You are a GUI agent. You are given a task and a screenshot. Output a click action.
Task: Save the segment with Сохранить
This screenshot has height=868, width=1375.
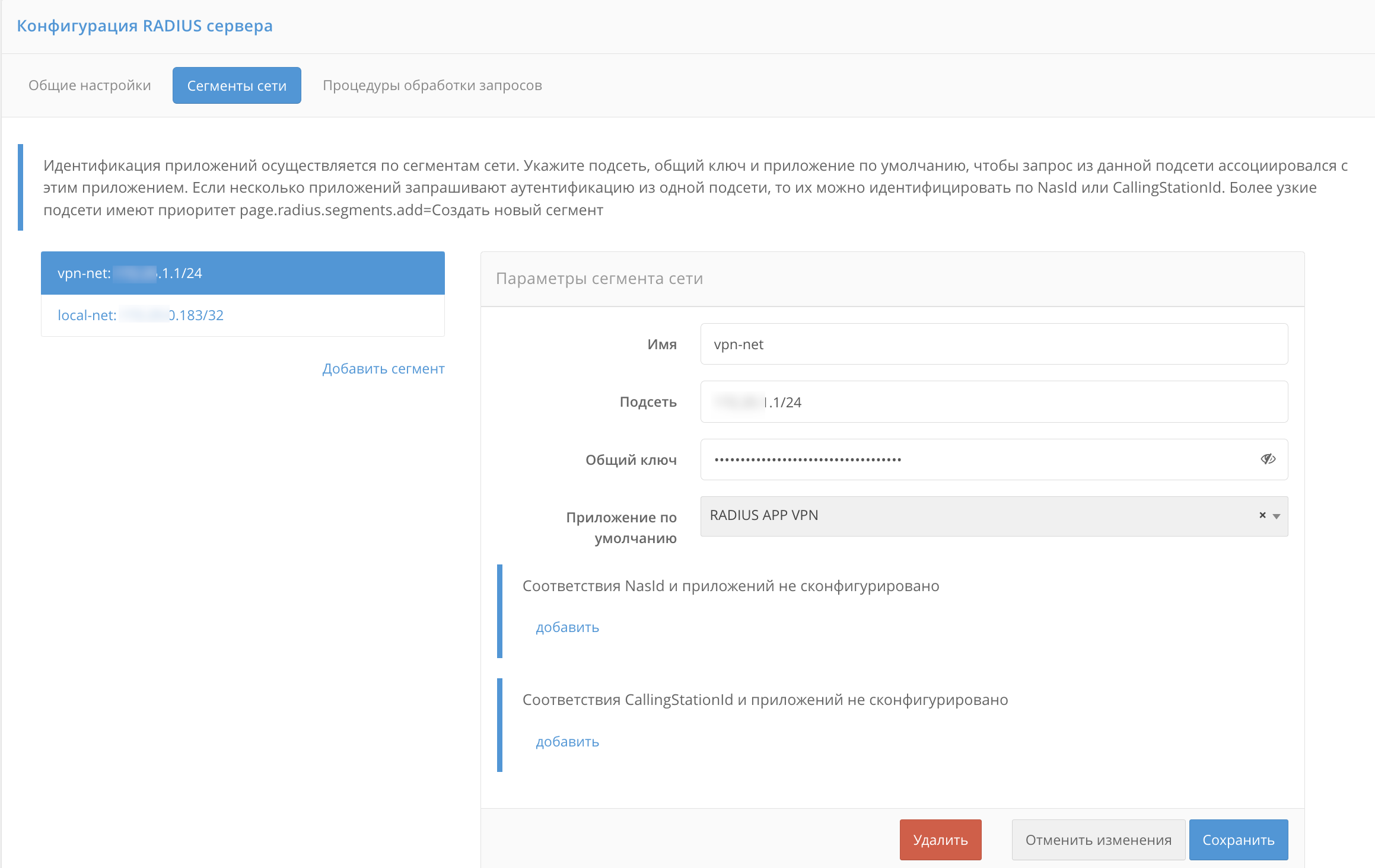(x=1239, y=839)
